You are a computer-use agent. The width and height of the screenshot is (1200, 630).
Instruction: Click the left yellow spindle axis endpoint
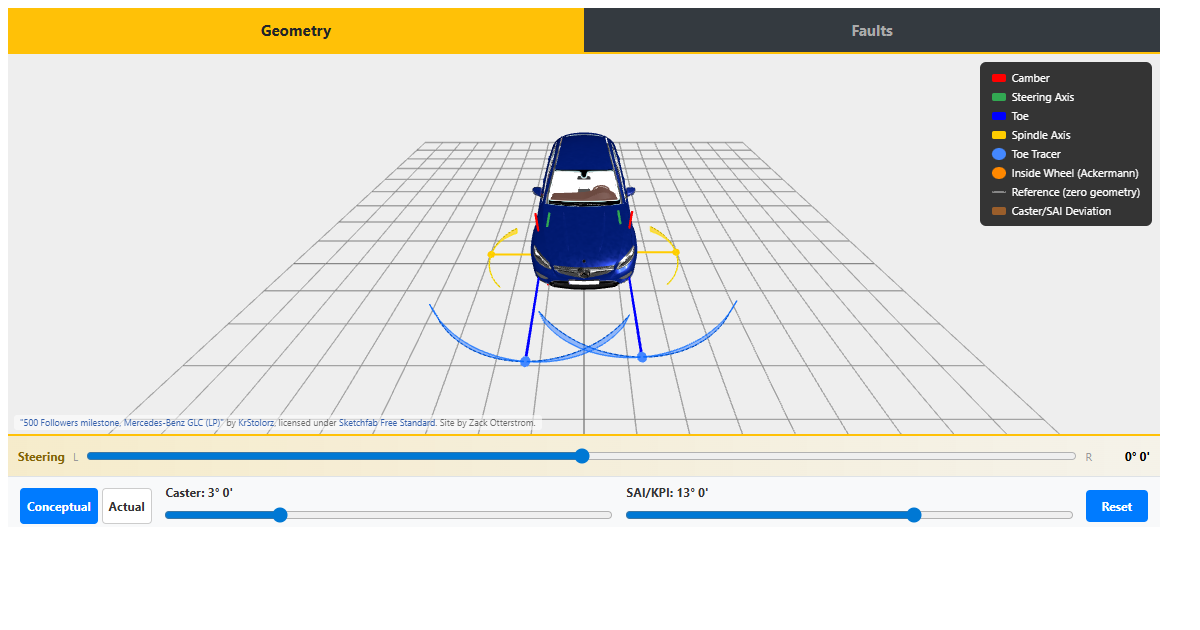pos(491,255)
